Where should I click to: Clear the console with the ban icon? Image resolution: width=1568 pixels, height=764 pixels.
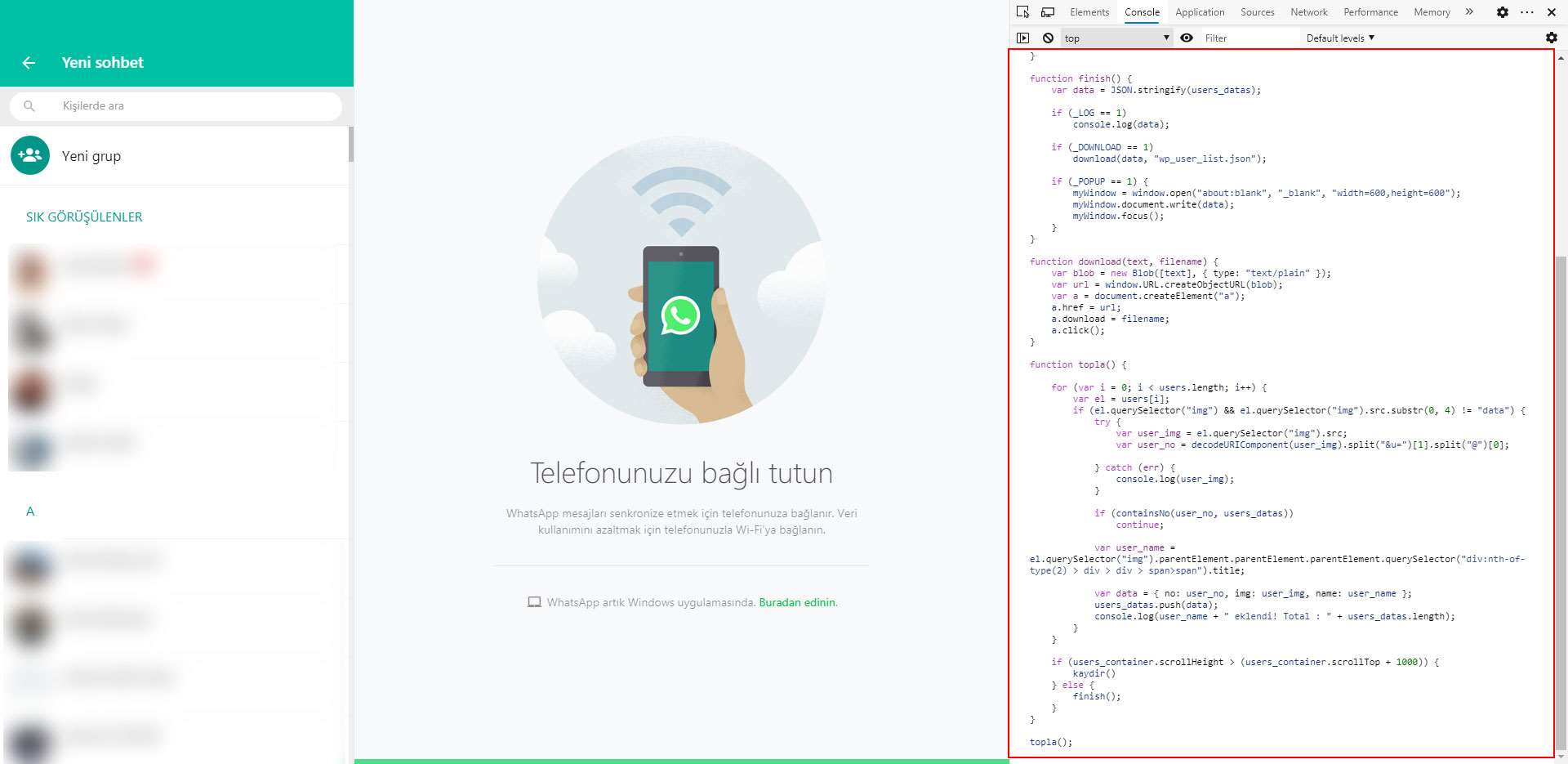pyautogui.click(x=1048, y=38)
